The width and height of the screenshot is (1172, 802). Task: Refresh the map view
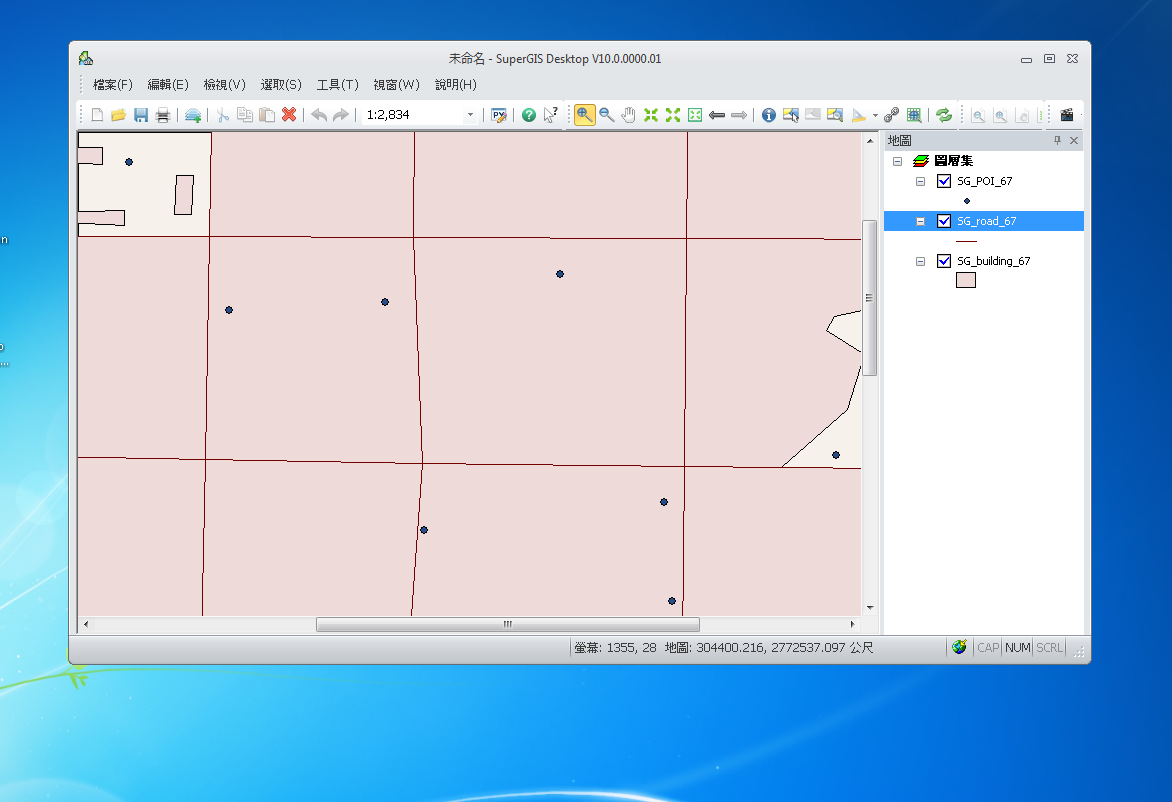(x=944, y=115)
